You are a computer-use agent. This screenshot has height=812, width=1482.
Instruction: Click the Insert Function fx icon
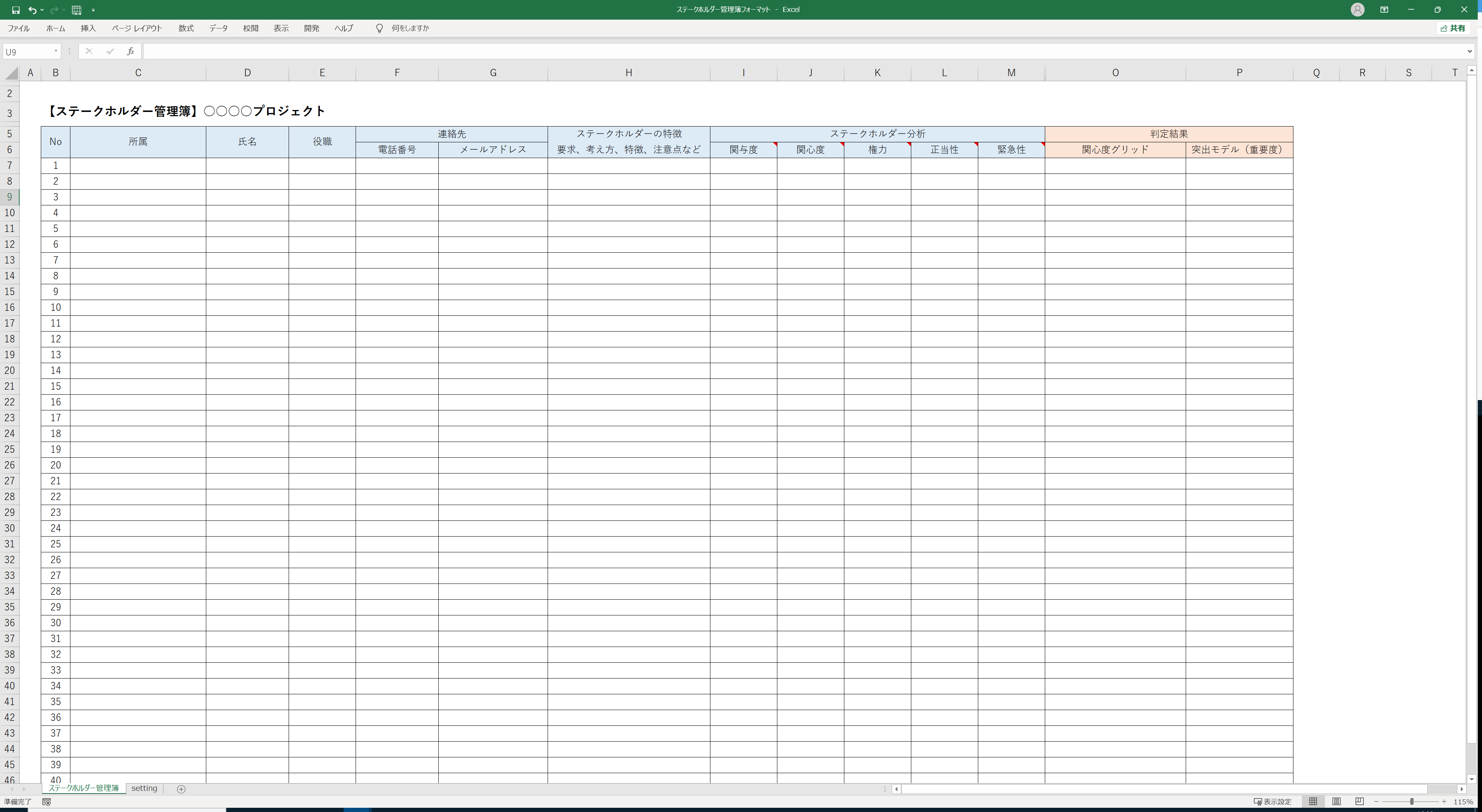point(130,51)
